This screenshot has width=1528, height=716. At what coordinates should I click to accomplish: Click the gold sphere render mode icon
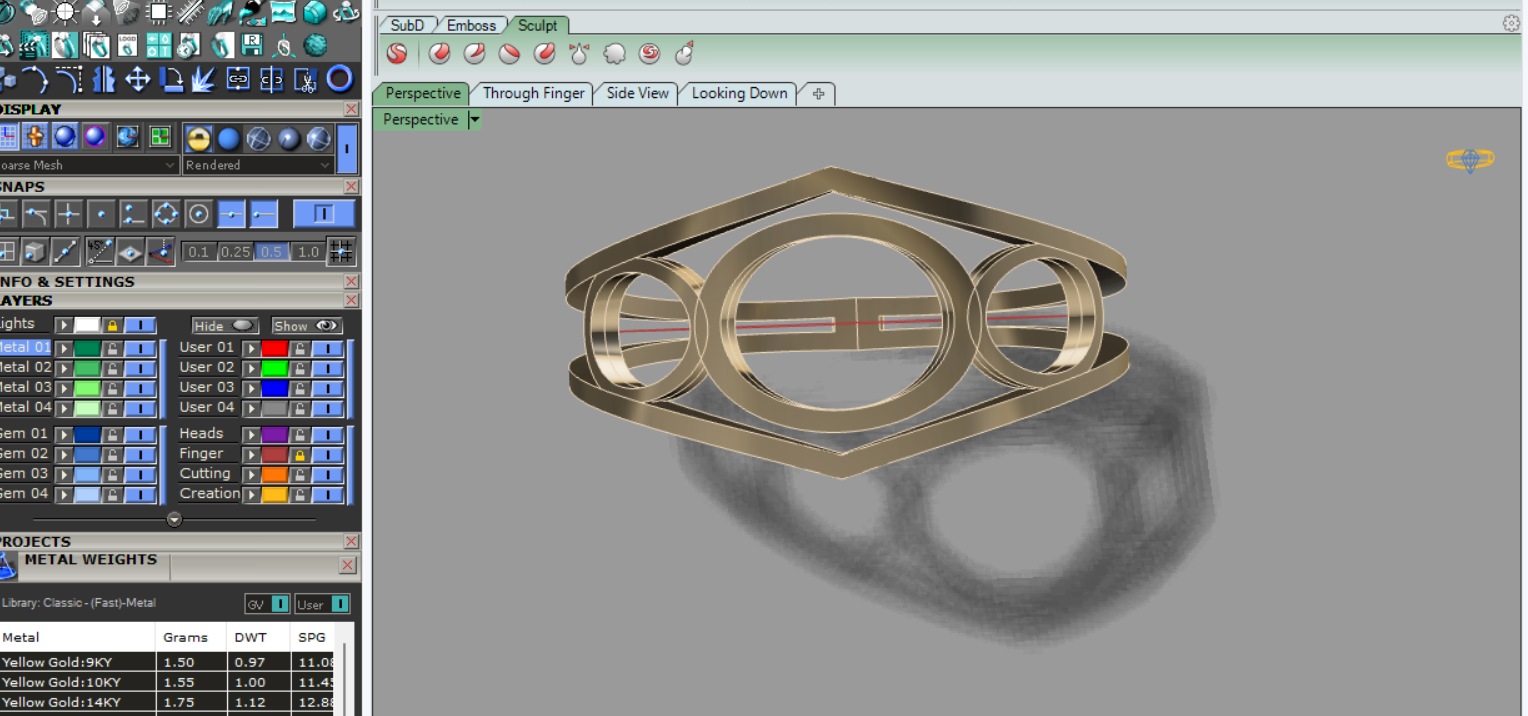pos(198,138)
